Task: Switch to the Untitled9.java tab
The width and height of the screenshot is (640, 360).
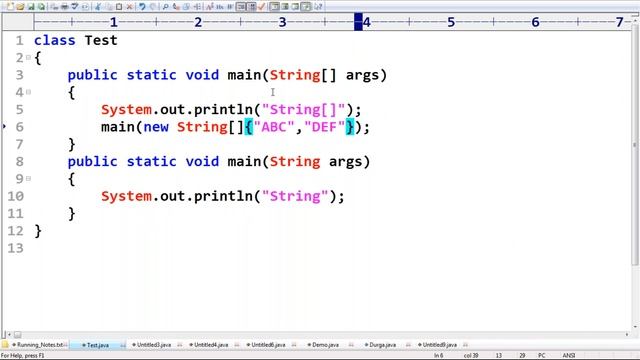Action: click(440, 345)
